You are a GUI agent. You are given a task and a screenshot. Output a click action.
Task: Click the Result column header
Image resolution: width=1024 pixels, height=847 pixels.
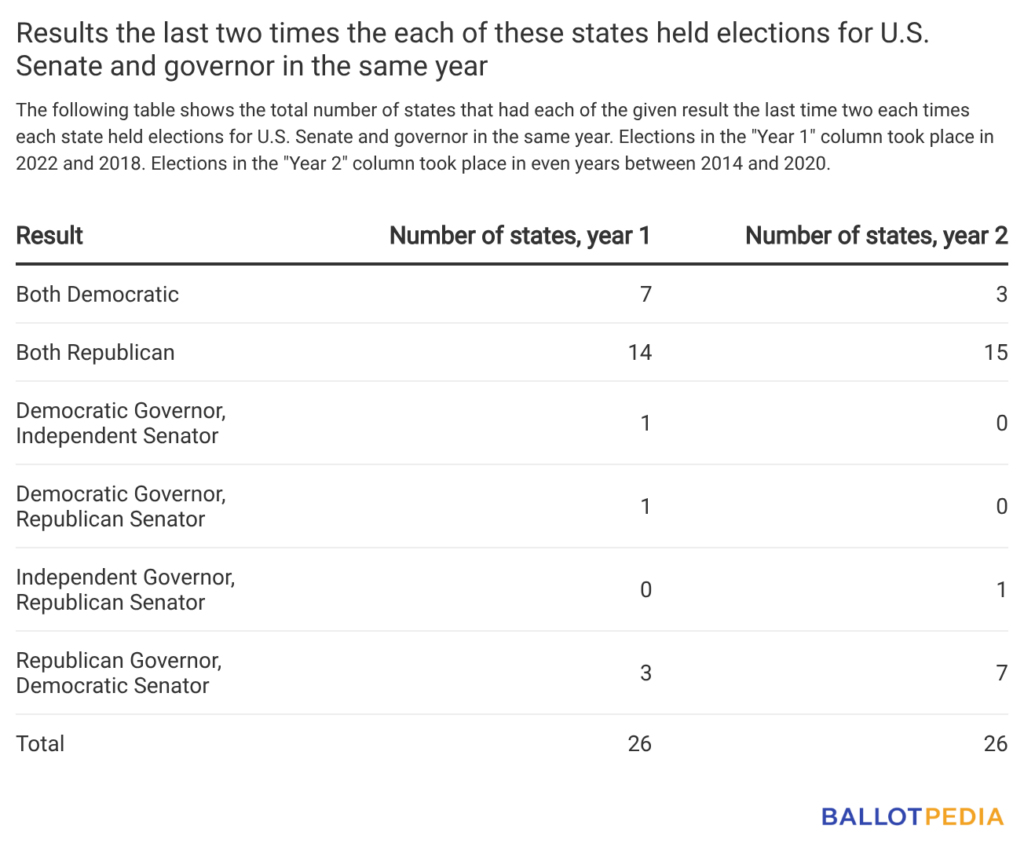click(x=49, y=236)
